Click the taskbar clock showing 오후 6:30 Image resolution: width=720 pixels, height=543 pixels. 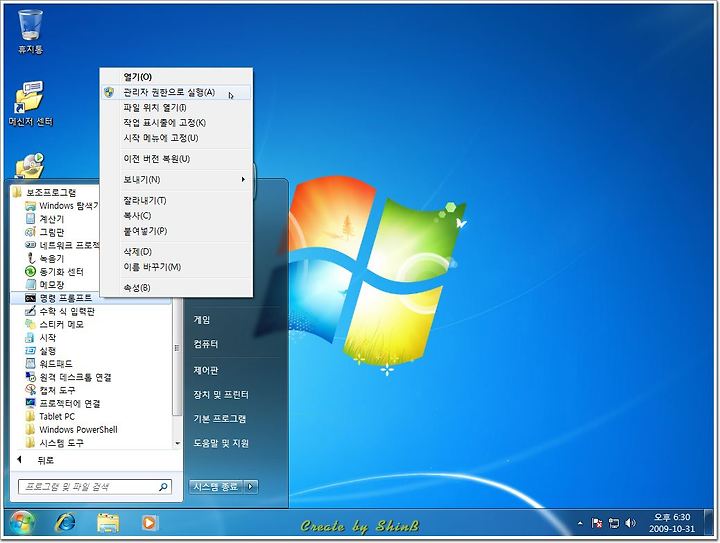(672, 523)
